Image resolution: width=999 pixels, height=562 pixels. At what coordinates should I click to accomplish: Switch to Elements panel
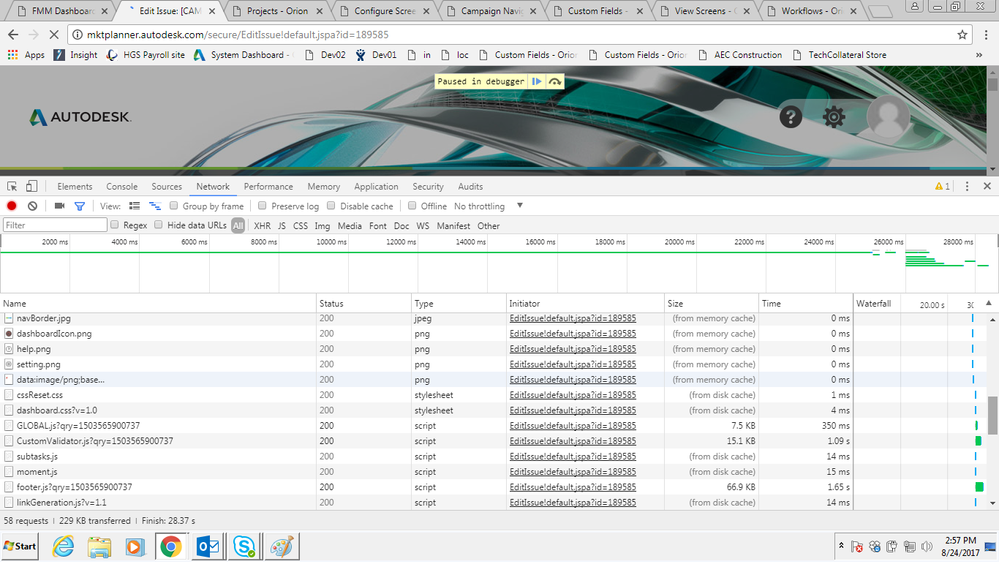click(x=75, y=187)
